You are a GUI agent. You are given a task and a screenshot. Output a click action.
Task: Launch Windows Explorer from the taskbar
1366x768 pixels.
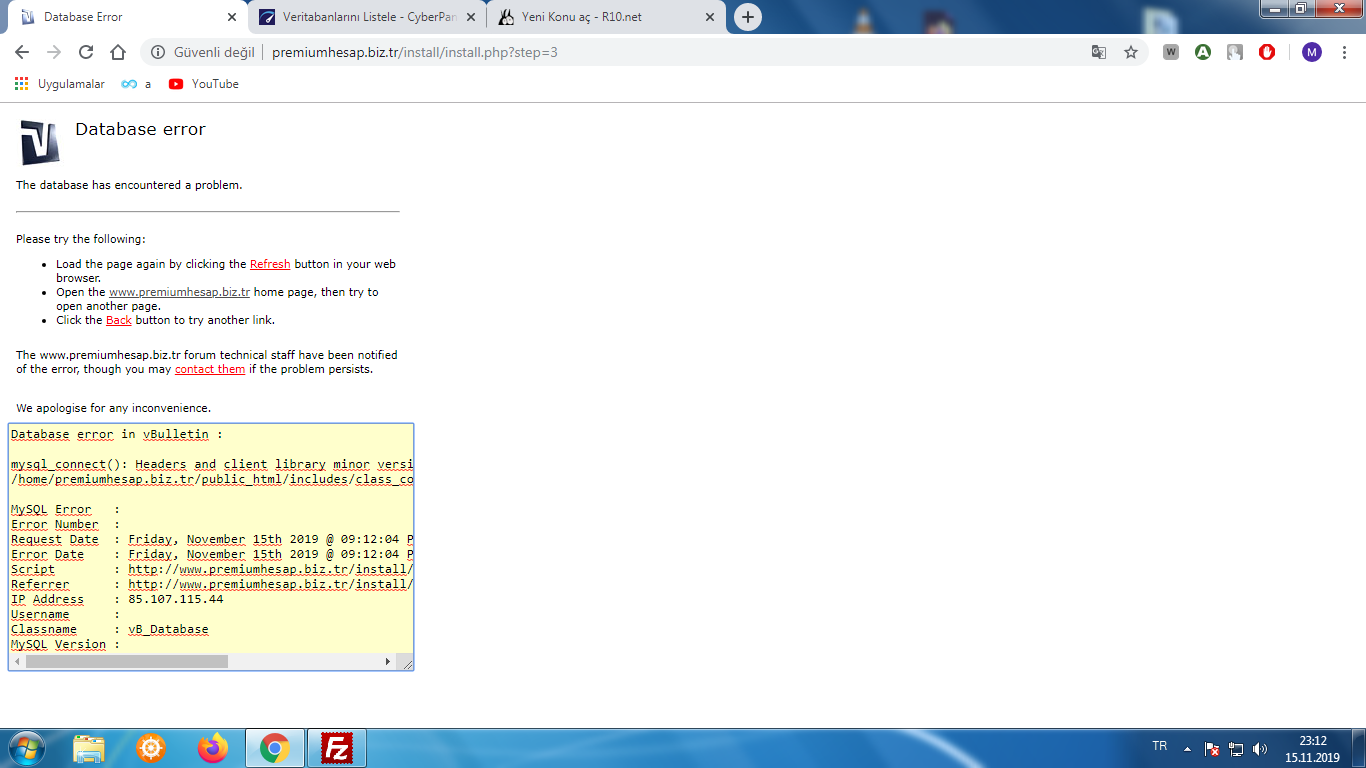click(x=89, y=748)
